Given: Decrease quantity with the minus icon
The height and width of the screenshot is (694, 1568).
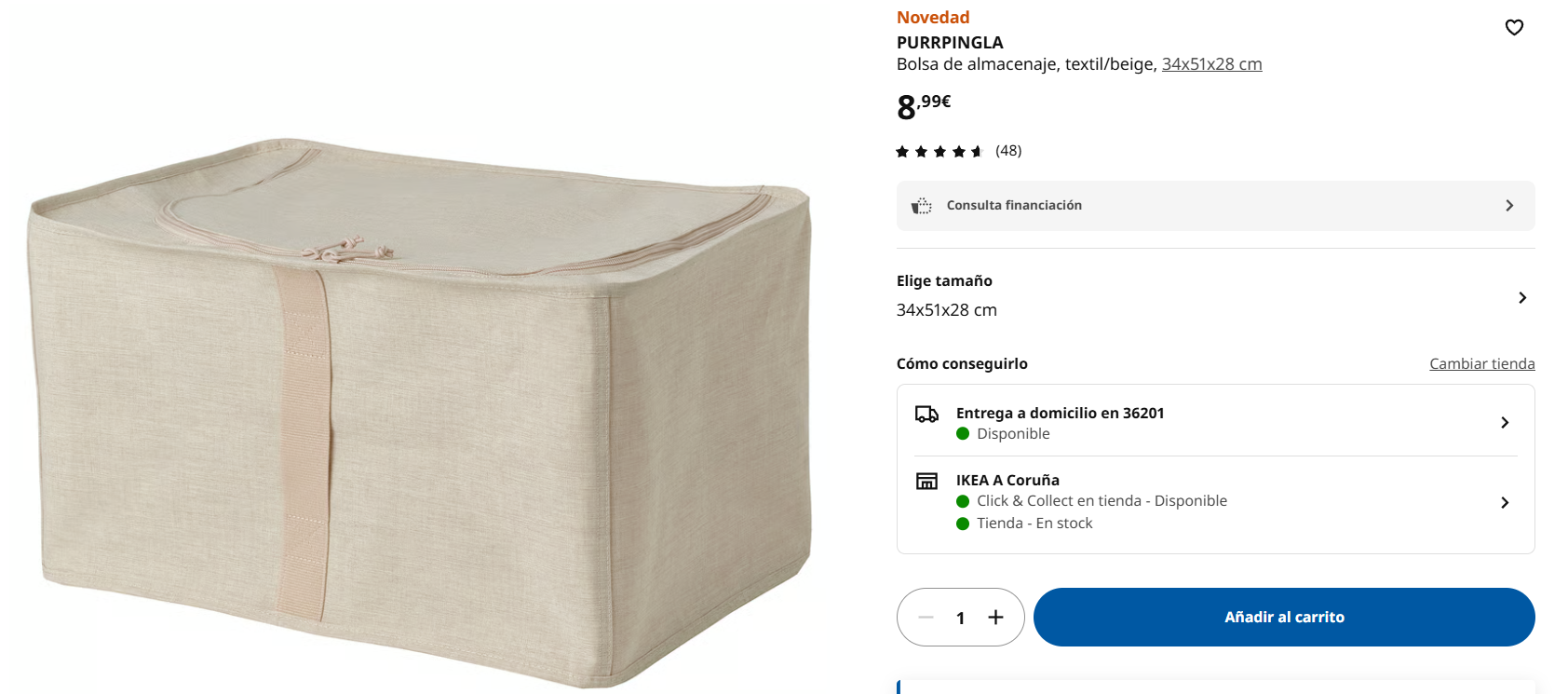Looking at the screenshot, I should [926, 617].
